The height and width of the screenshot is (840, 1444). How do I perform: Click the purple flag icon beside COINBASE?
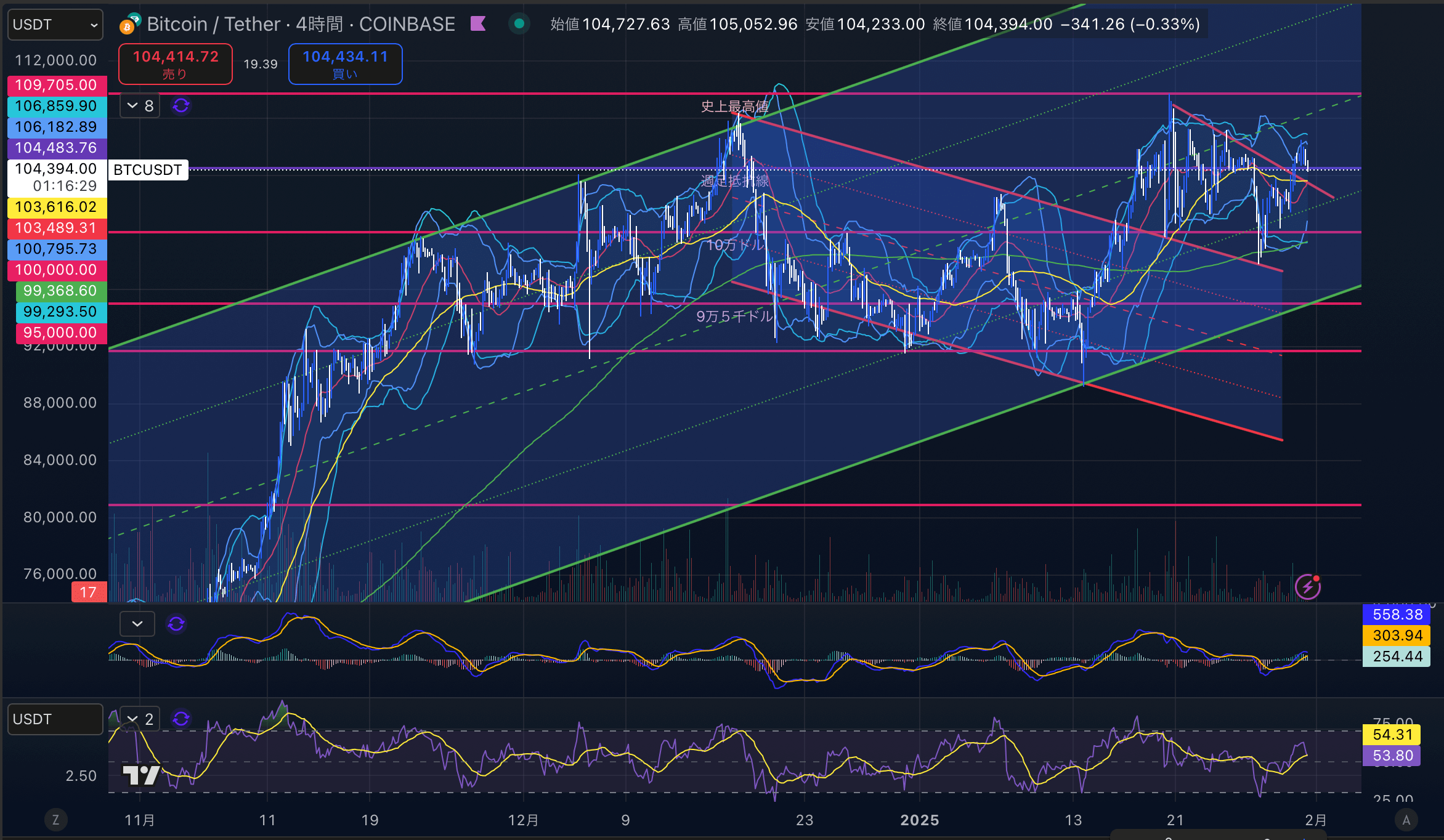tap(478, 24)
